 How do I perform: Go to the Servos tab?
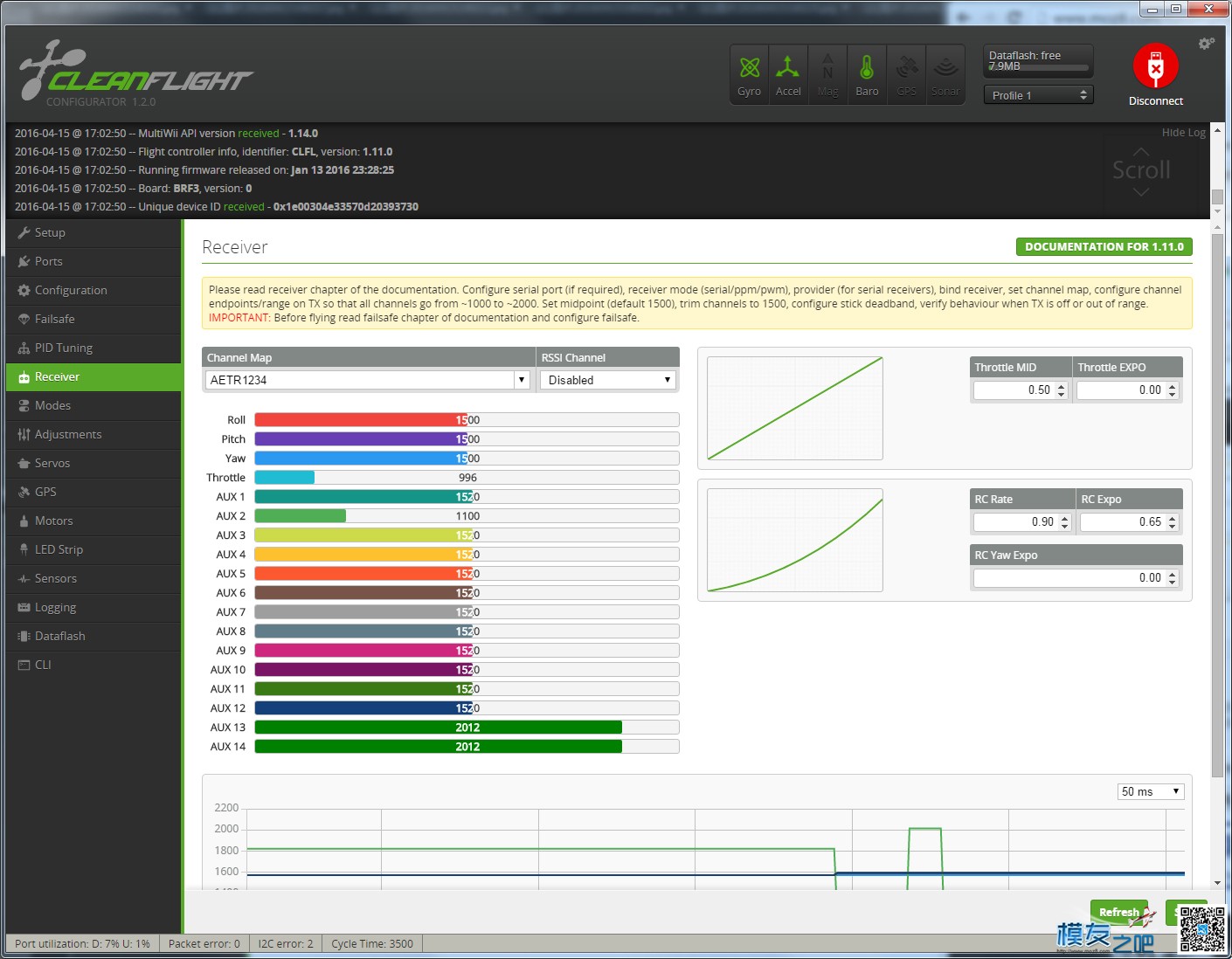[x=93, y=463]
